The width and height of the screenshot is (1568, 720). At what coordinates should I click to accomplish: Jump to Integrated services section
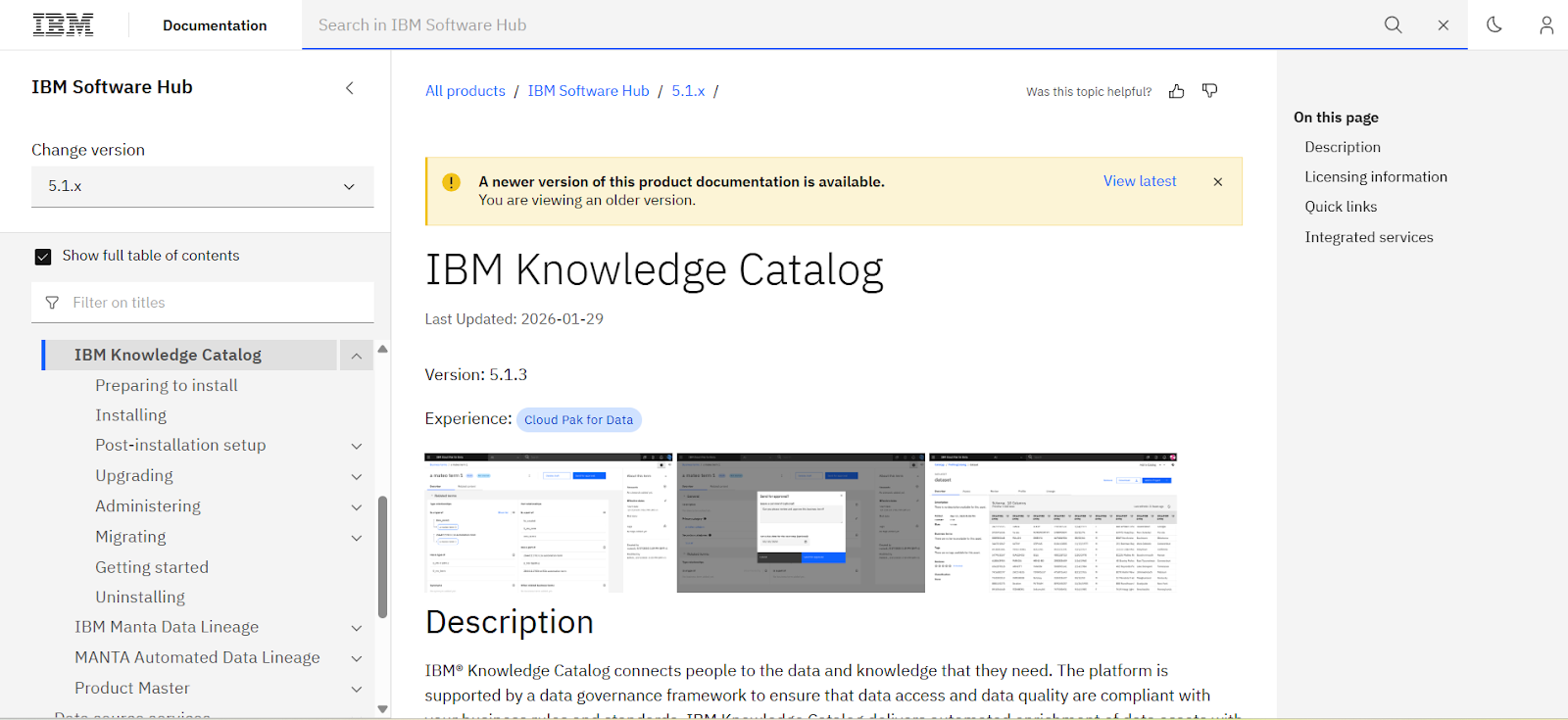pos(1369,237)
